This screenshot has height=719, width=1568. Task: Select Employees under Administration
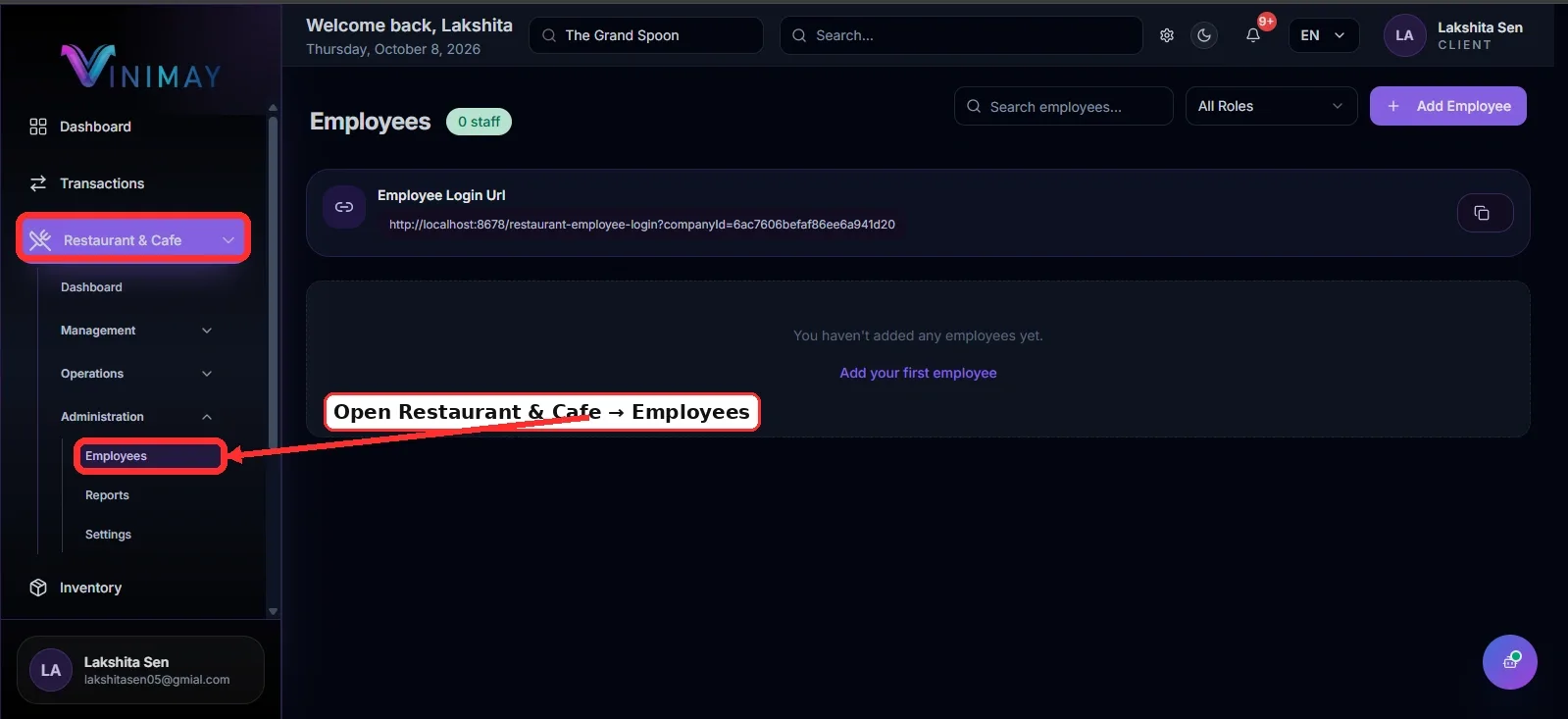pyautogui.click(x=150, y=456)
